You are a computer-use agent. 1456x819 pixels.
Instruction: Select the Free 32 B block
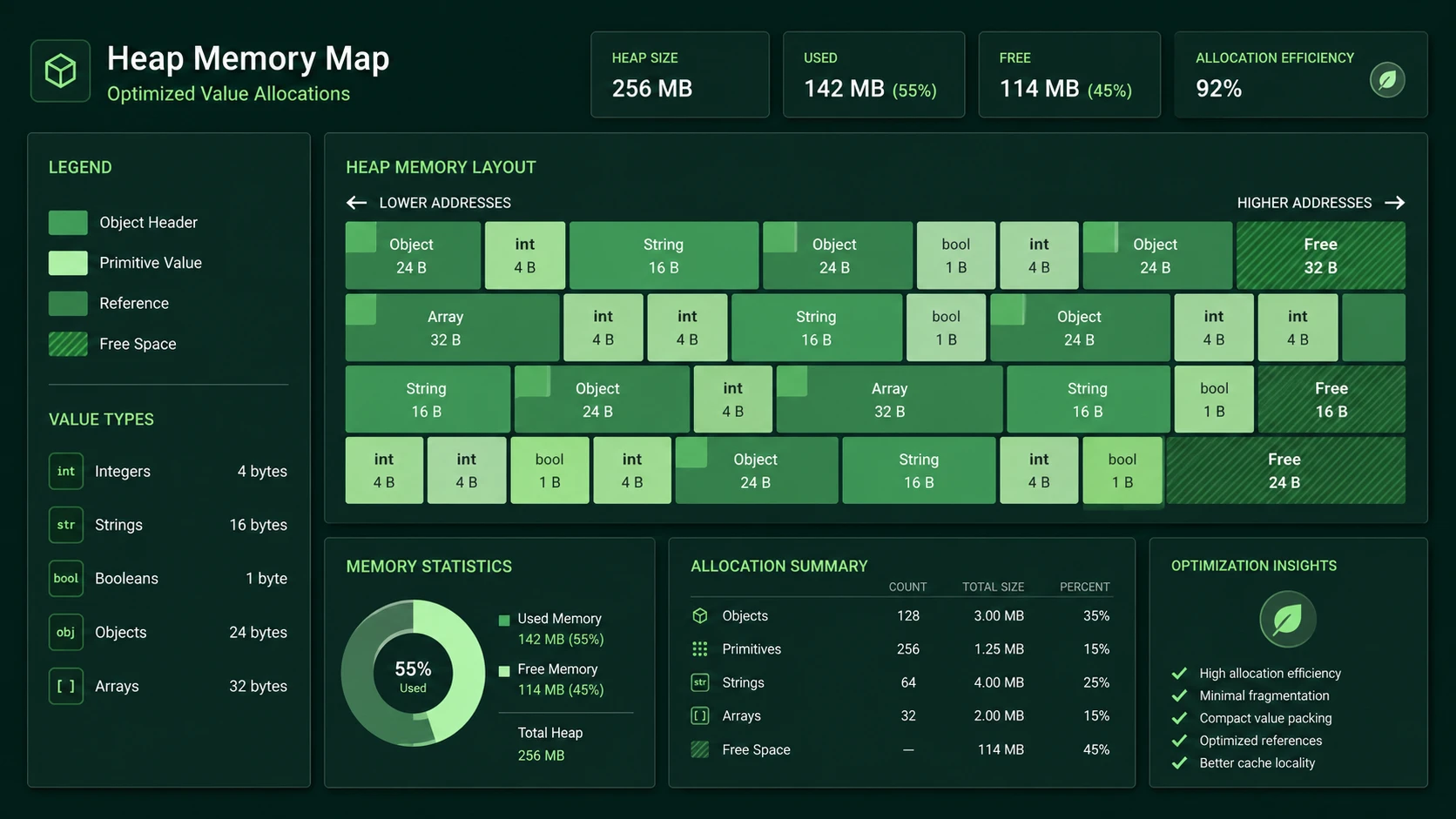tap(1320, 256)
